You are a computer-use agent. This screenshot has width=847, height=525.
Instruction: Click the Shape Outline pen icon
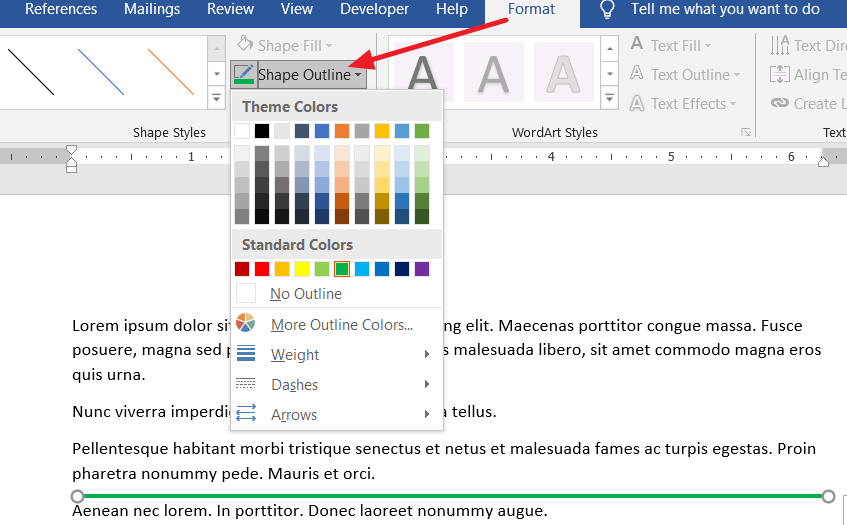(244, 74)
